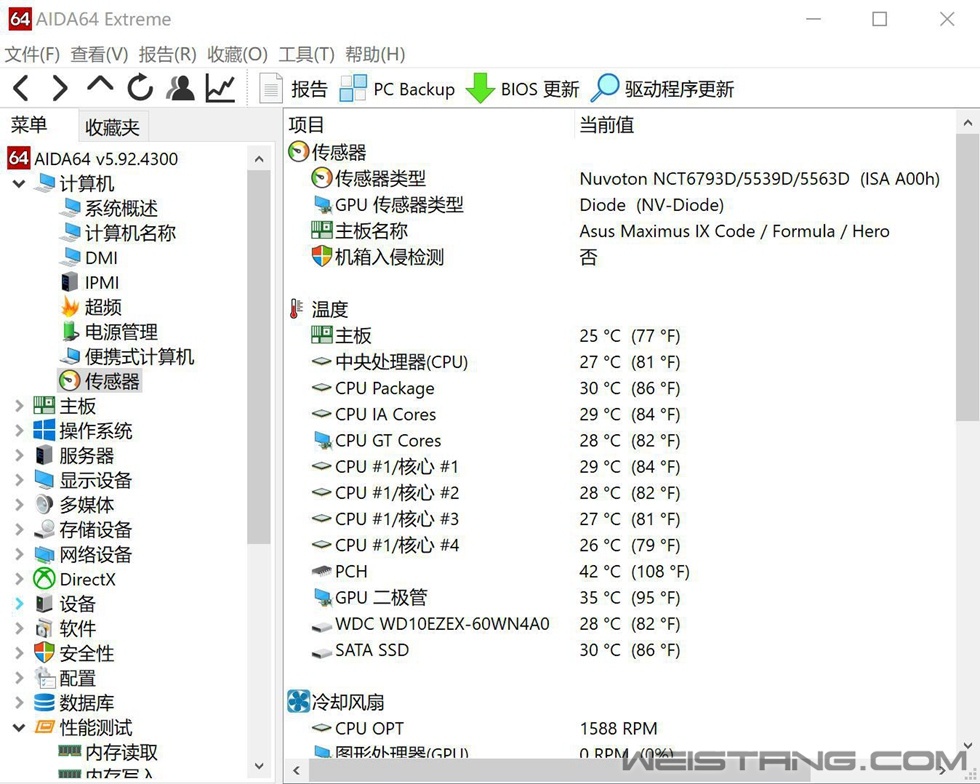Click the BIOS 更新 green arrow button
980x784 pixels.
tap(523, 89)
